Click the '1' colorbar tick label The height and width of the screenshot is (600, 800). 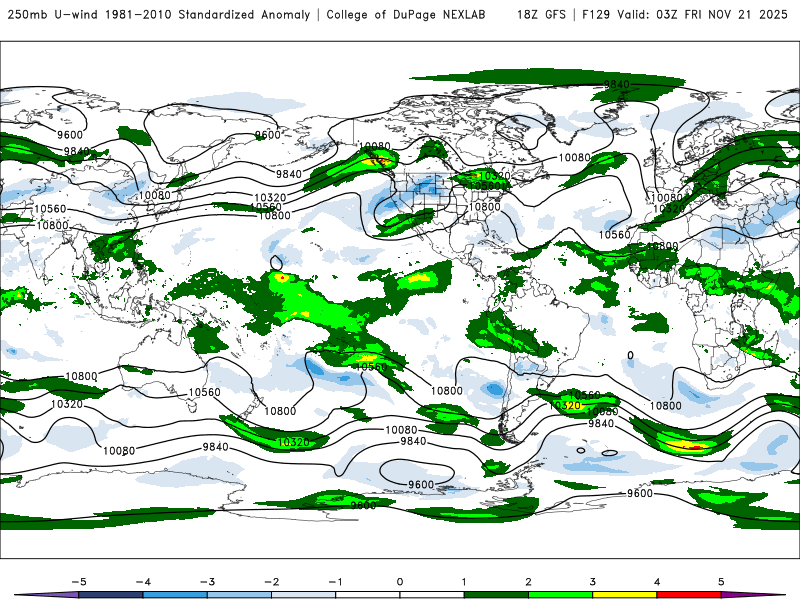tap(464, 582)
